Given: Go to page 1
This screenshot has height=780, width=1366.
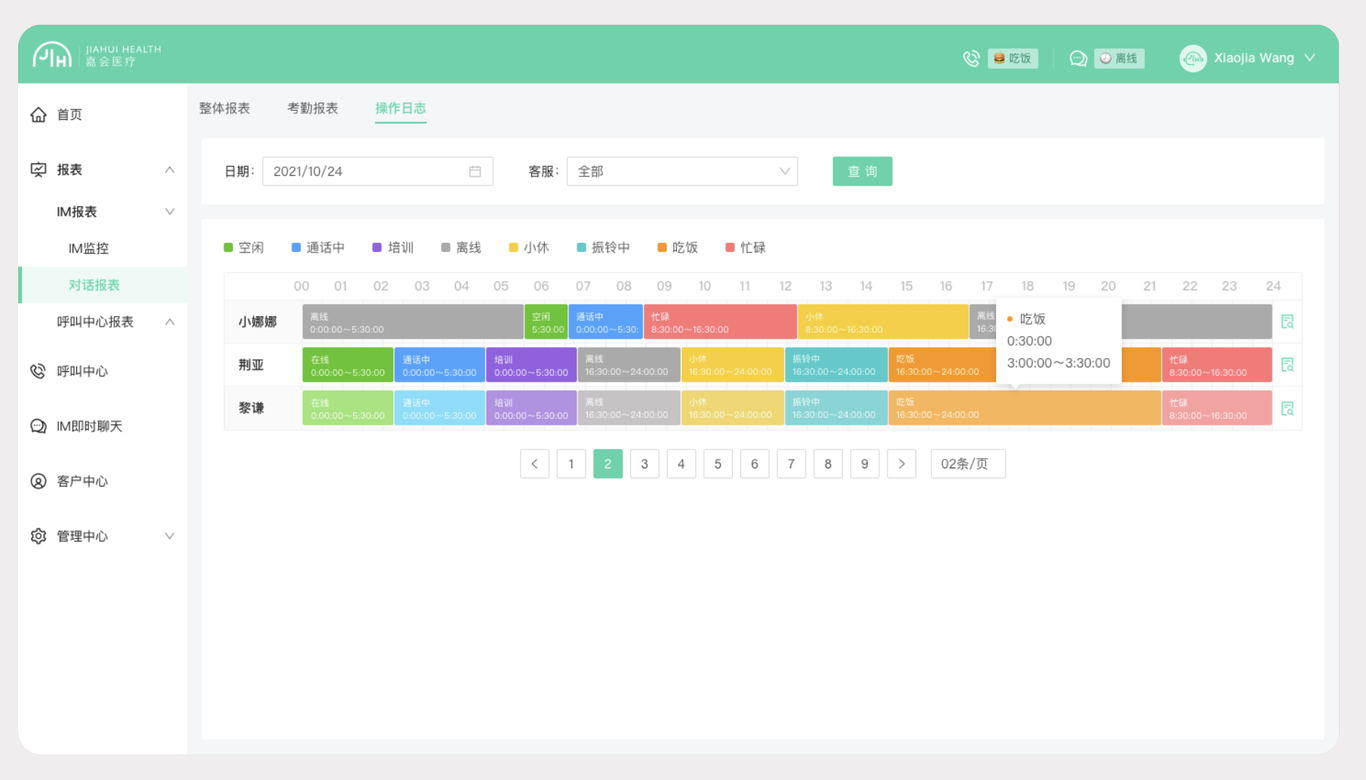Looking at the screenshot, I should click(x=571, y=464).
